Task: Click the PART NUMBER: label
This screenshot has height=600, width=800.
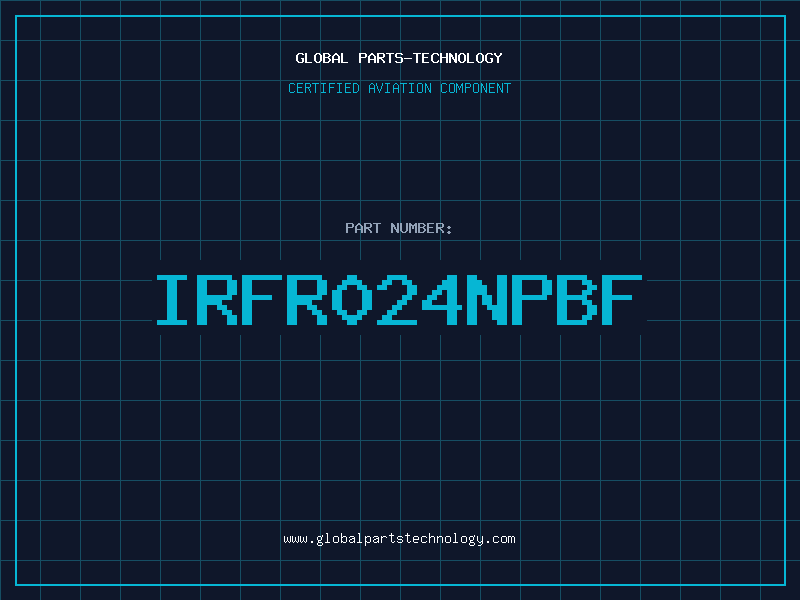Action: click(x=399, y=228)
